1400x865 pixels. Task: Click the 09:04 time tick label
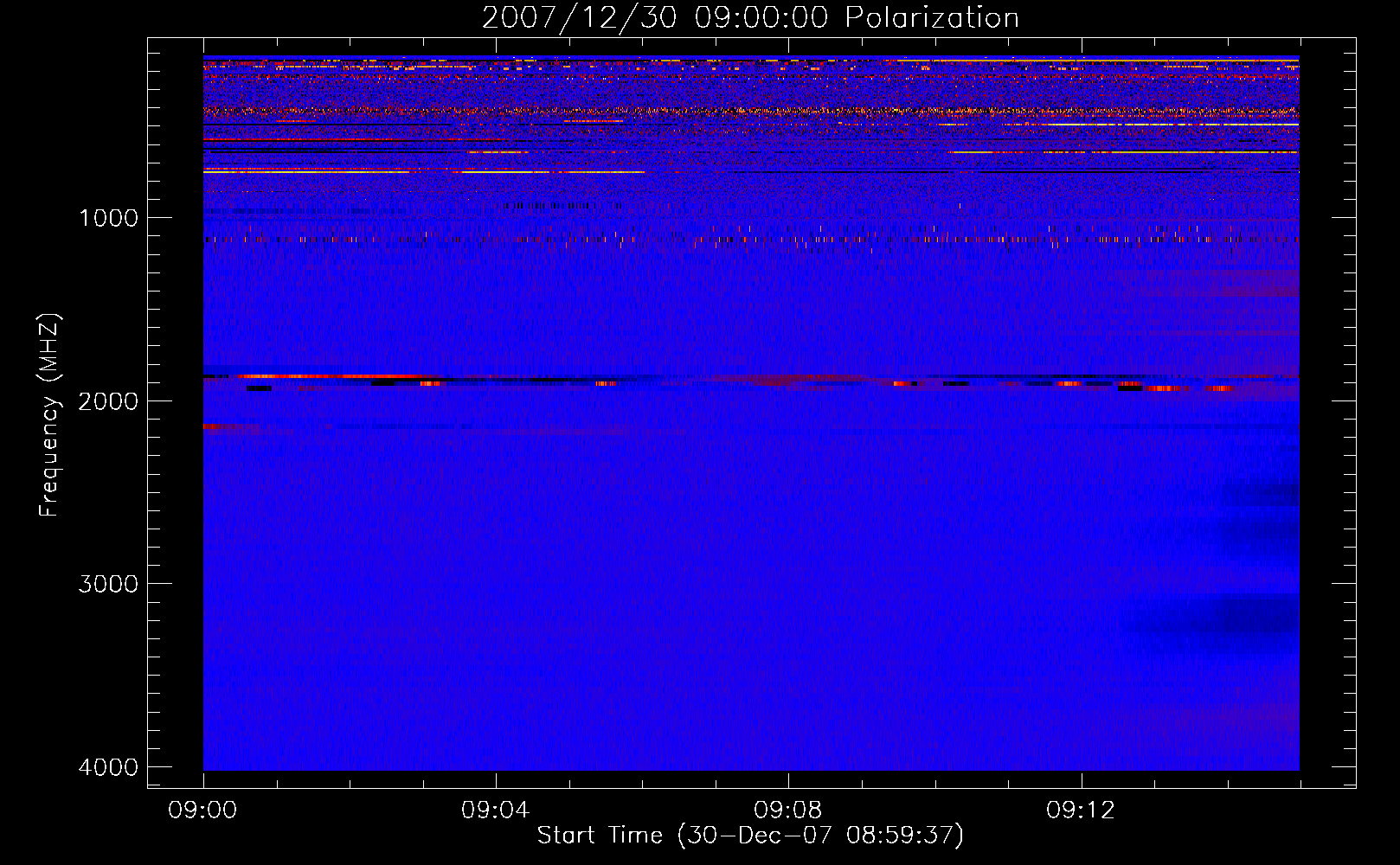pos(496,811)
